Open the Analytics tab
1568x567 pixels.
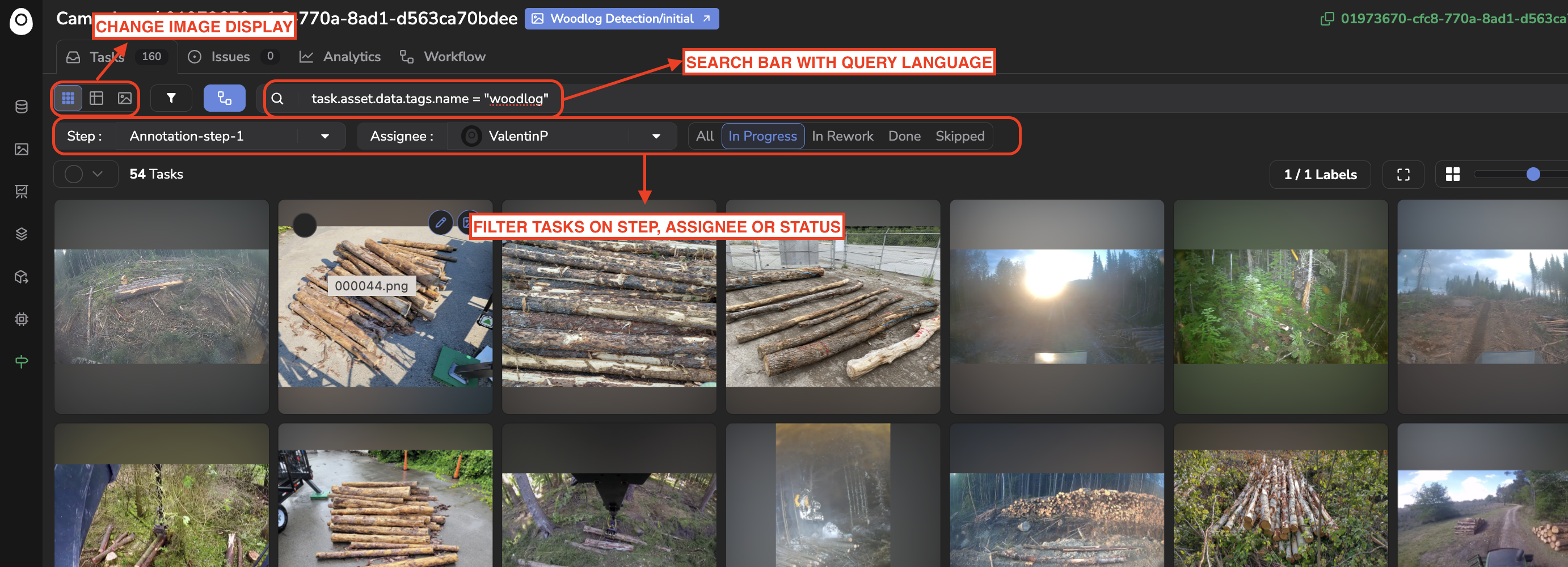[340, 57]
